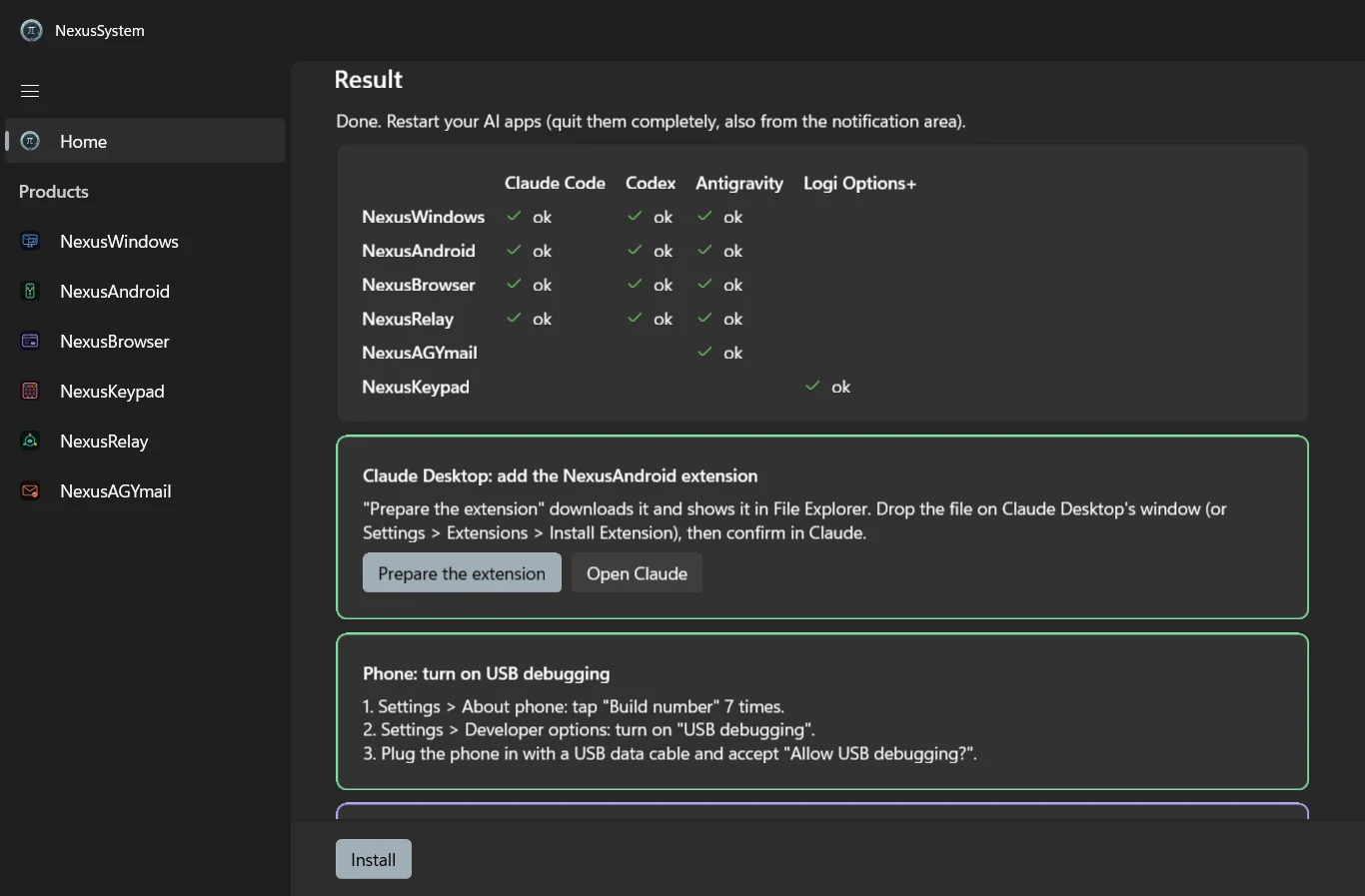Click the NexusAndroid phone icon
Screen dimensions: 1365x896
(x=30, y=291)
